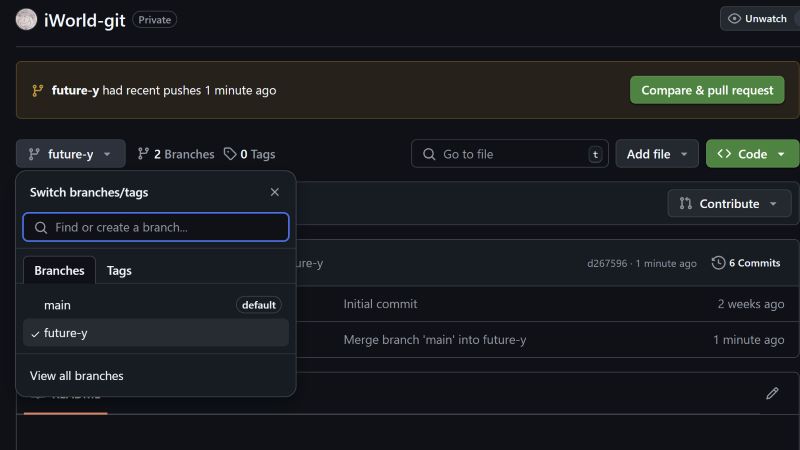Image resolution: width=800 pixels, height=450 pixels.
Task: Select the future-y branch entry
Action: [x=156, y=333]
